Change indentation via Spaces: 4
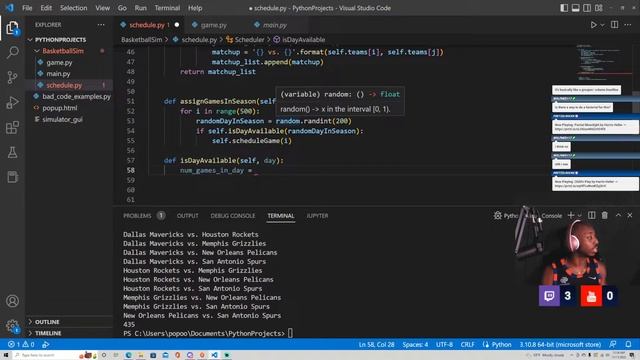640x360 pixels. point(415,344)
